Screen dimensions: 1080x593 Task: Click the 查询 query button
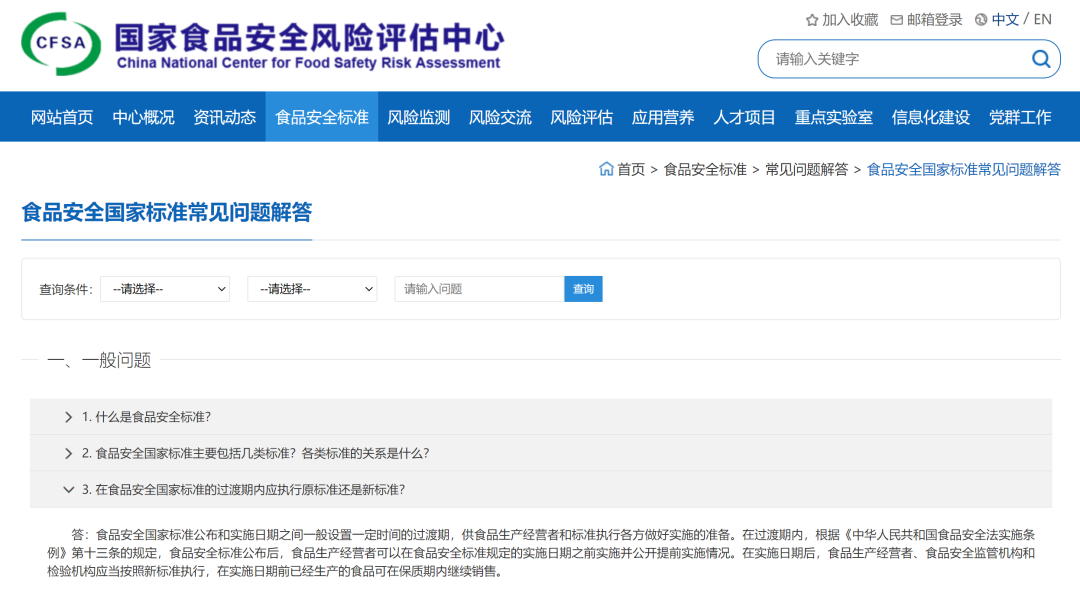(x=583, y=288)
